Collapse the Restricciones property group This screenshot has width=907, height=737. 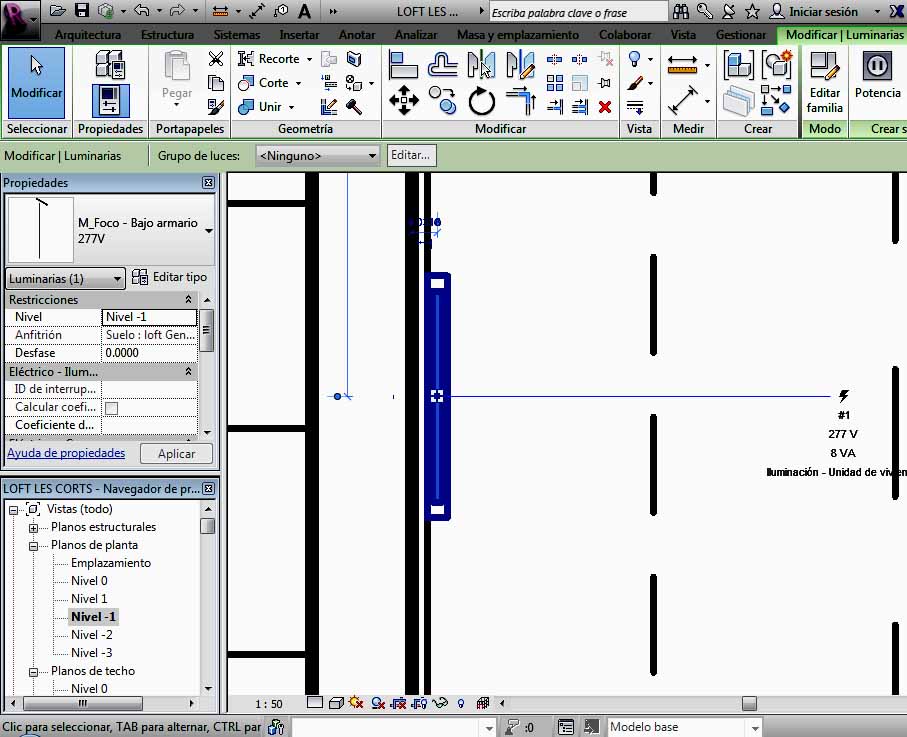tap(189, 300)
